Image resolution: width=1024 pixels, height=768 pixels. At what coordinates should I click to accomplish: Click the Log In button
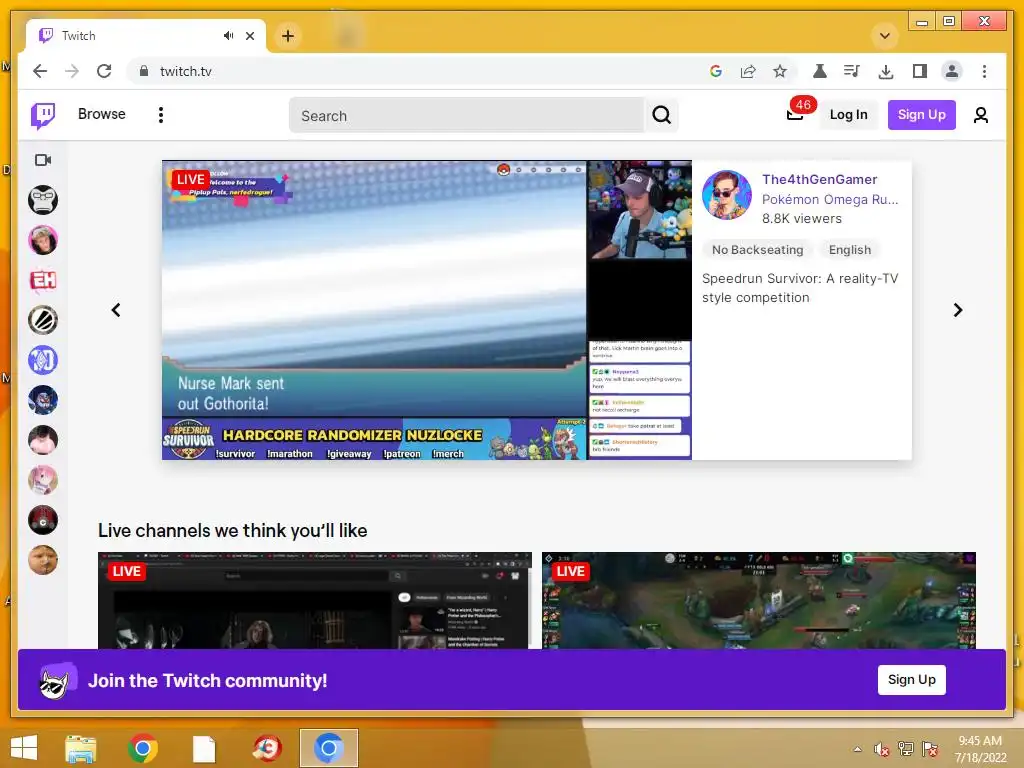pos(848,115)
